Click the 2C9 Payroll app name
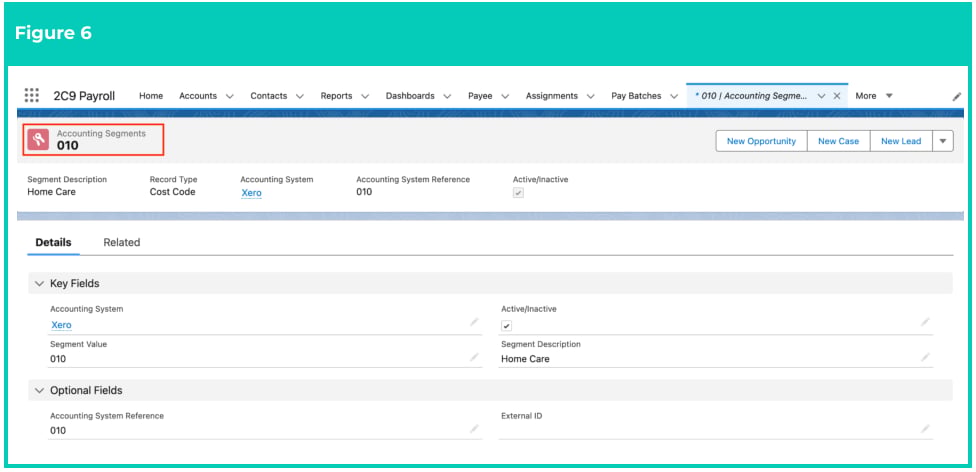Image resolution: width=976 pixels, height=472 pixels. pos(85,96)
